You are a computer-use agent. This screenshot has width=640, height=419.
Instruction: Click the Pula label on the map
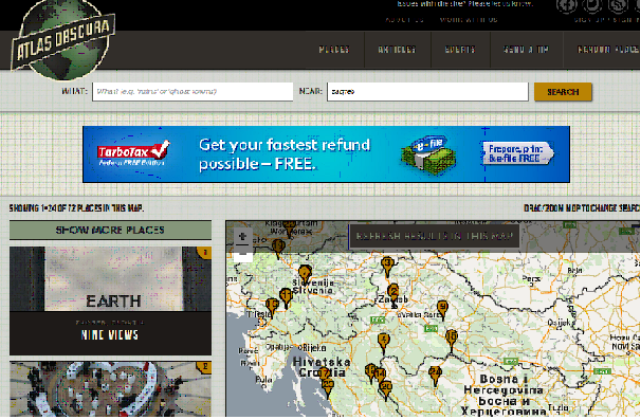[263, 379]
